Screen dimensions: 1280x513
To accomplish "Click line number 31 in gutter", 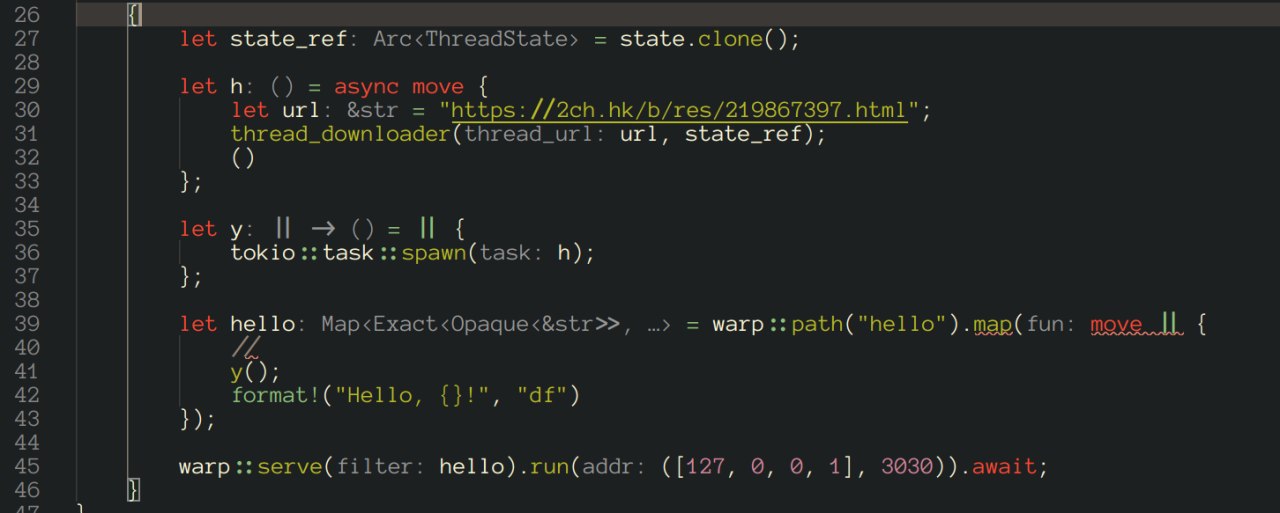I will point(26,134).
